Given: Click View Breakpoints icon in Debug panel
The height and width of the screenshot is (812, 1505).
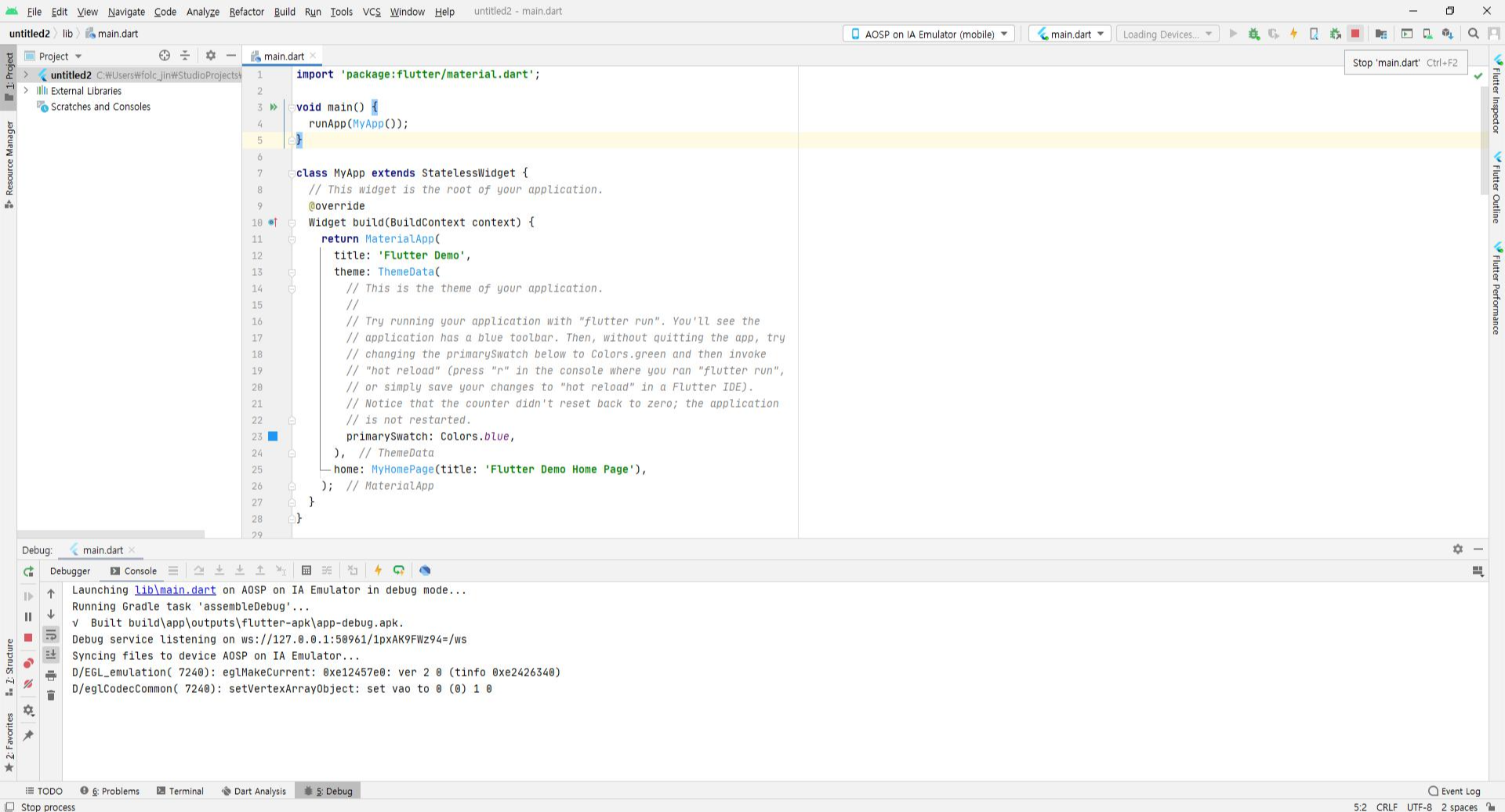Looking at the screenshot, I should (28, 663).
